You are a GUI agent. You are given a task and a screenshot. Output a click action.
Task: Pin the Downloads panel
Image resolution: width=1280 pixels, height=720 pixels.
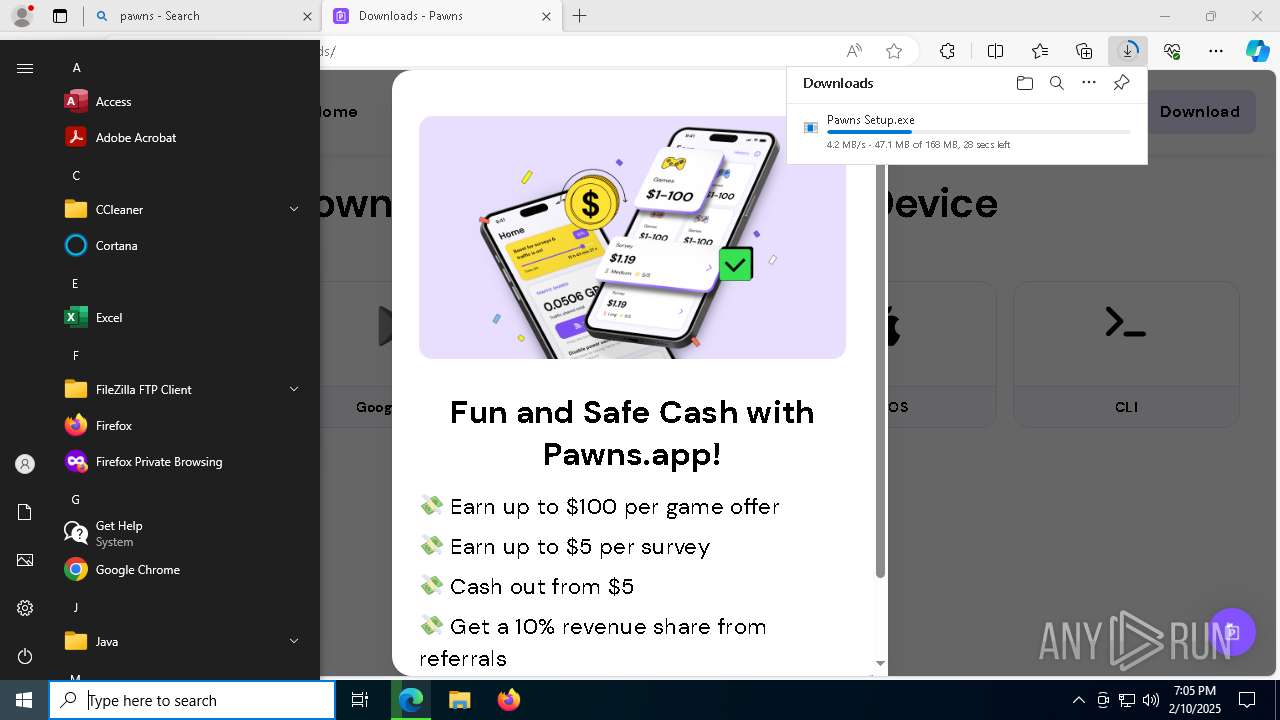click(x=1121, y=83)
